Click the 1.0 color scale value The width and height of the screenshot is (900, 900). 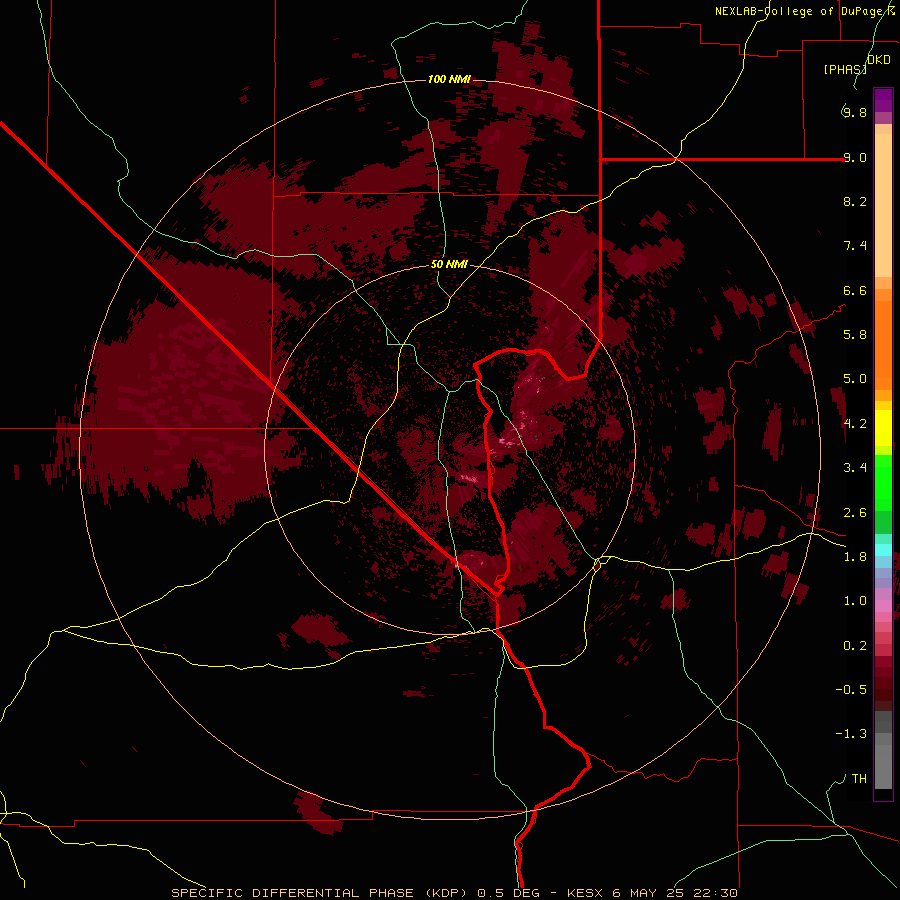point(855,601)
